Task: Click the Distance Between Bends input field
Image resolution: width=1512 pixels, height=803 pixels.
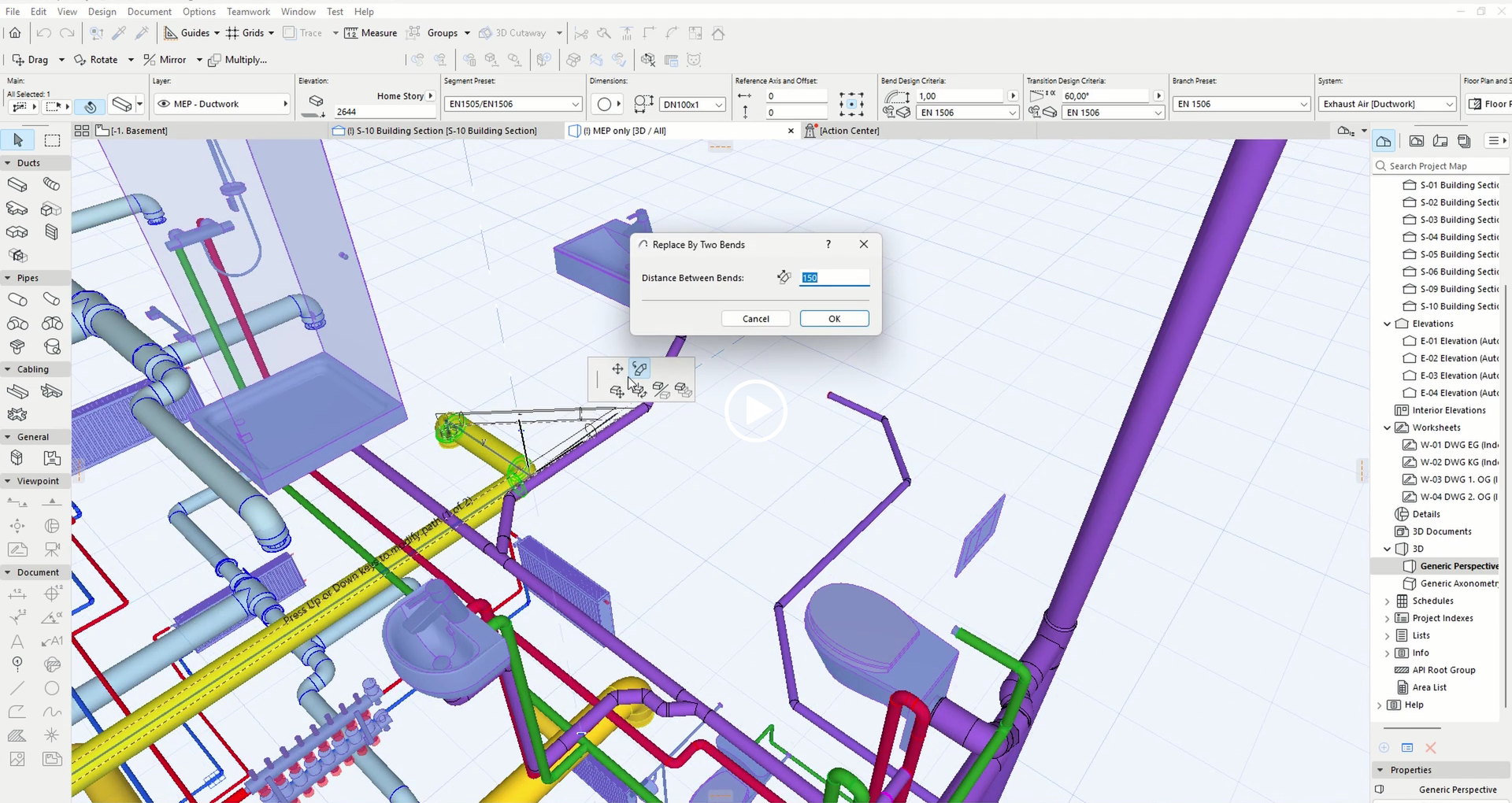Action: (834, 278)
